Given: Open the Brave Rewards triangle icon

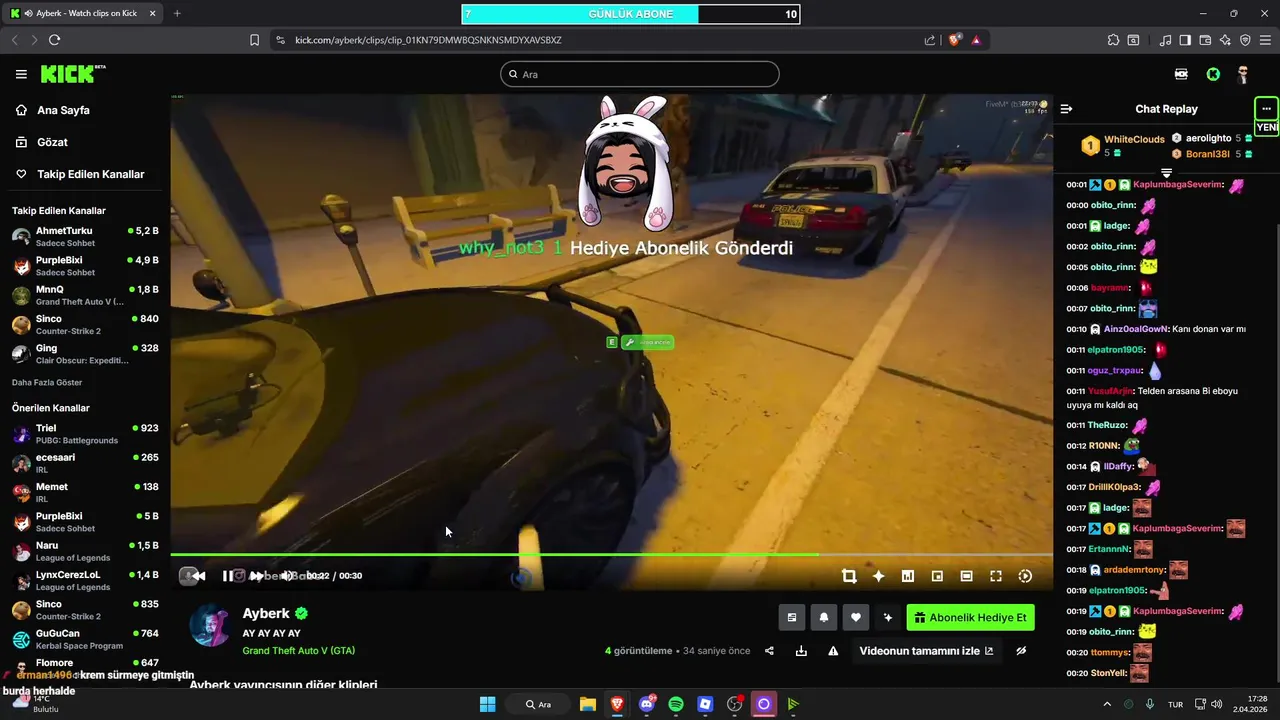Looking at the screenshot, I should point(976,40).
